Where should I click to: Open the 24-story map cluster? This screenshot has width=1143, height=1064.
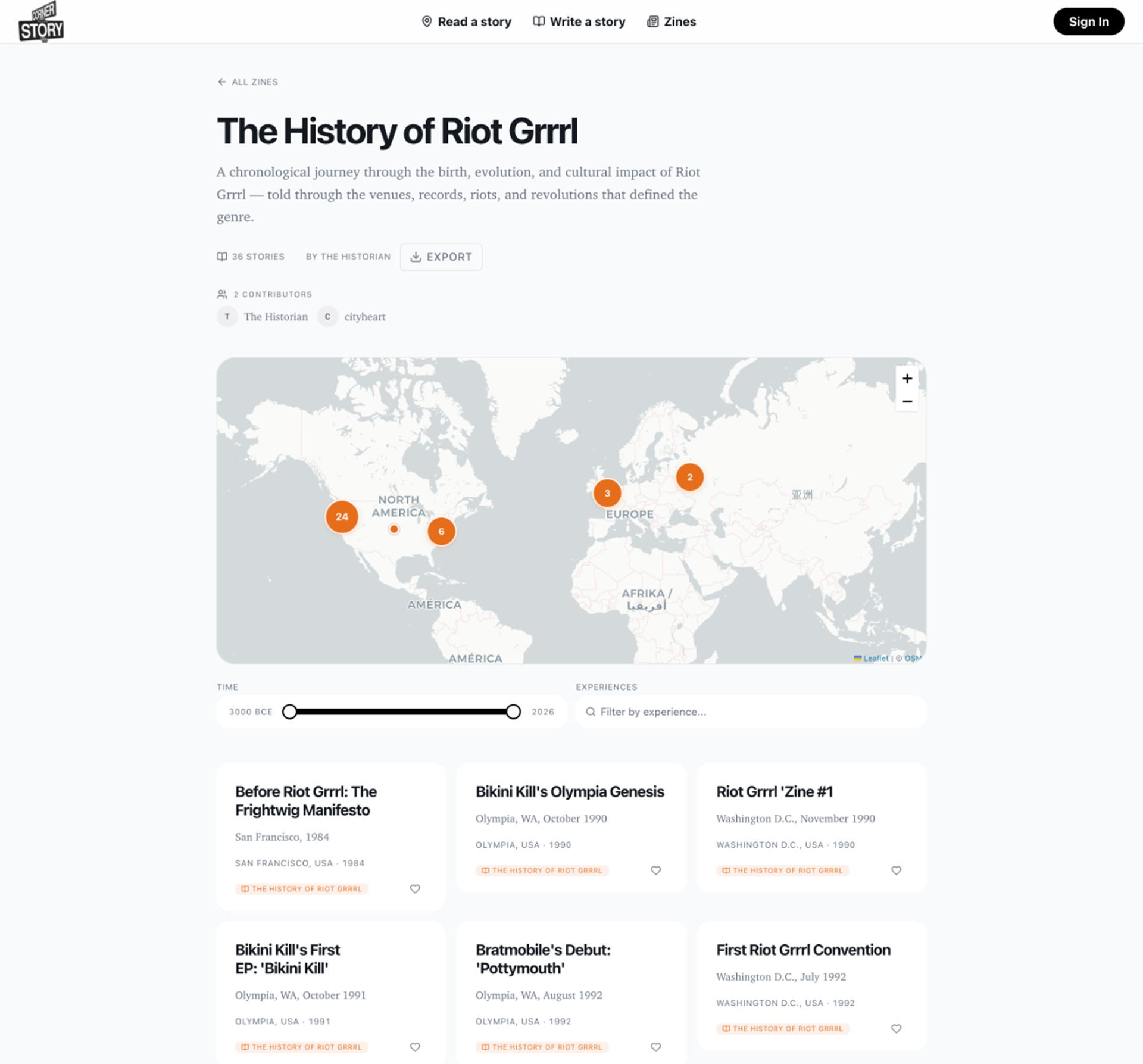pos(342,516)
